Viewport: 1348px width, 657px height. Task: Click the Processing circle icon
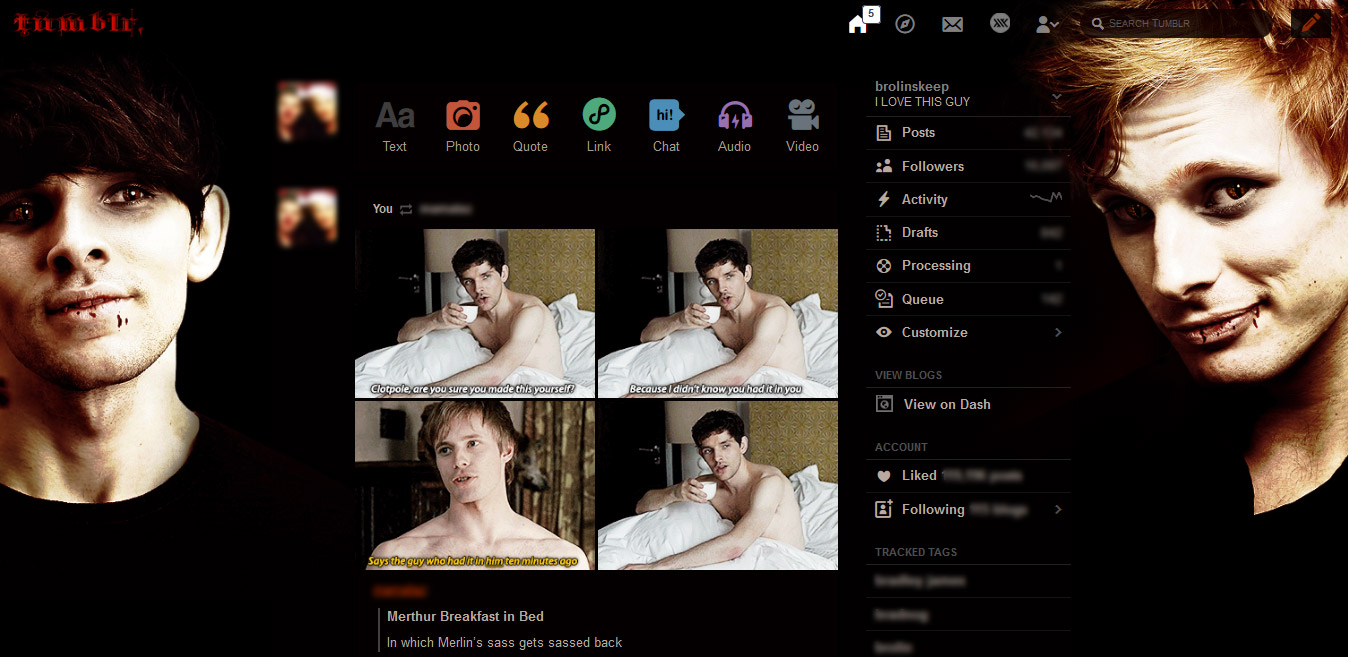pos(883,265)
